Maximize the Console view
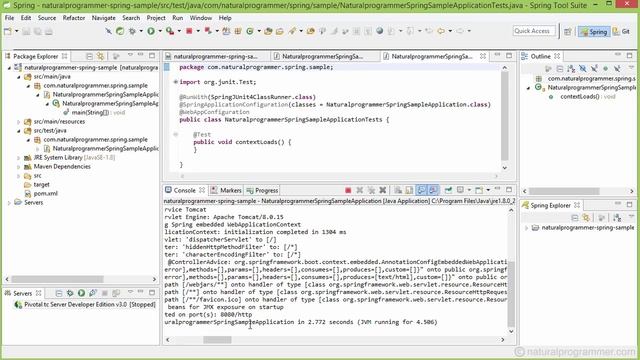 pos(509,190)
